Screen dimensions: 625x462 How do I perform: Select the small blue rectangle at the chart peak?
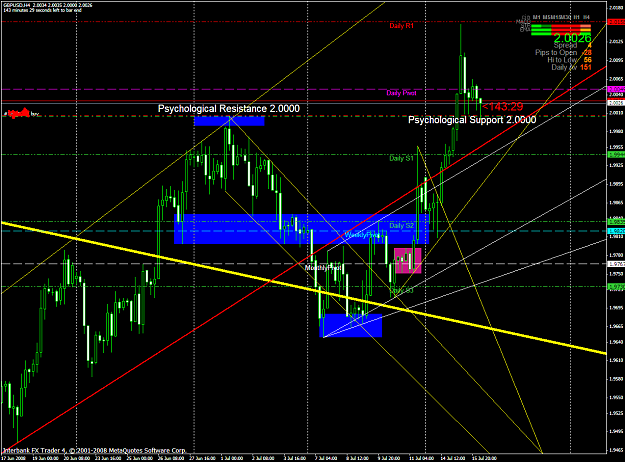229,121
